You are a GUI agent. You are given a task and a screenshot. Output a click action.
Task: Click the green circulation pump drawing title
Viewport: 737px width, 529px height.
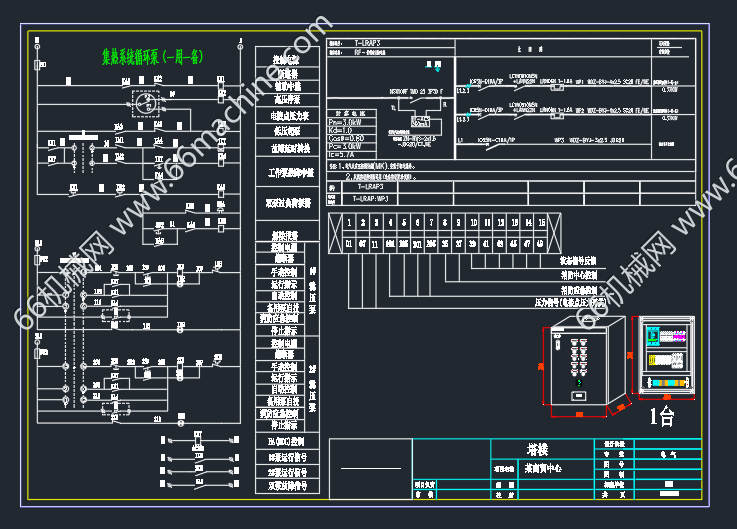coord(152,58)
